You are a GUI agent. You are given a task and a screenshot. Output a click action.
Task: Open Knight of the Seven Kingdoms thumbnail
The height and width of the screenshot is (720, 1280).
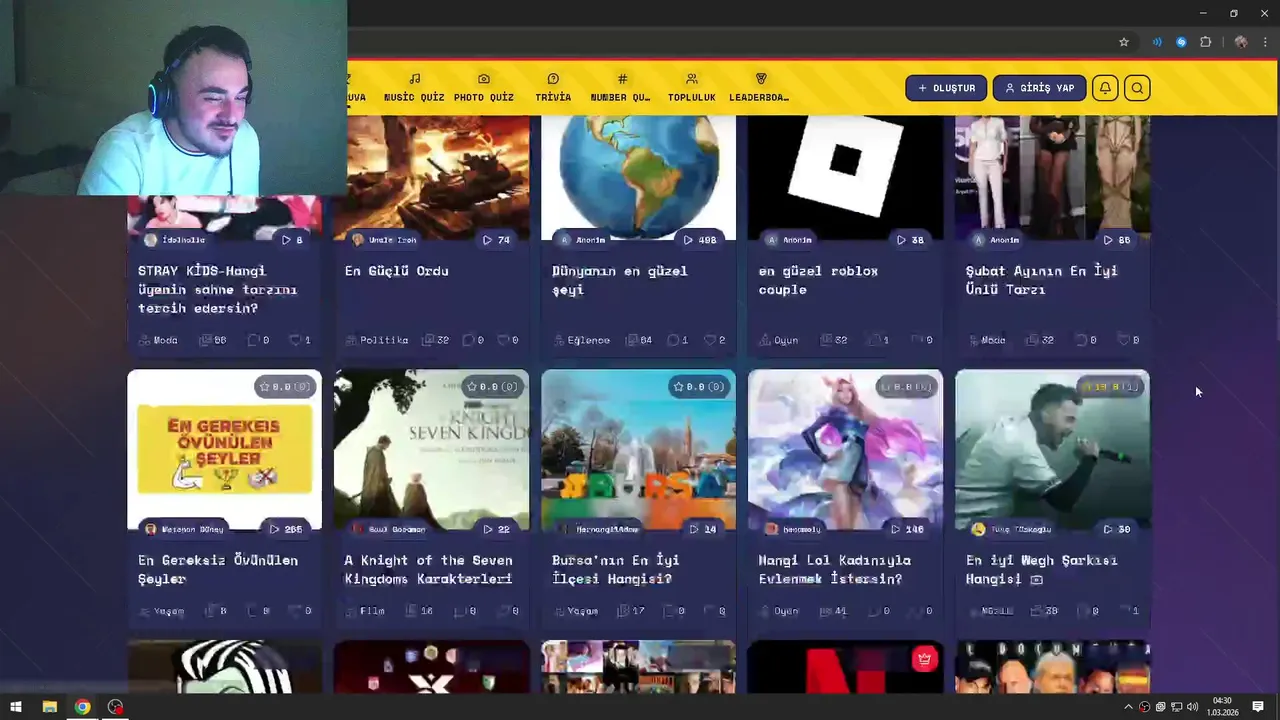point(432,449)
